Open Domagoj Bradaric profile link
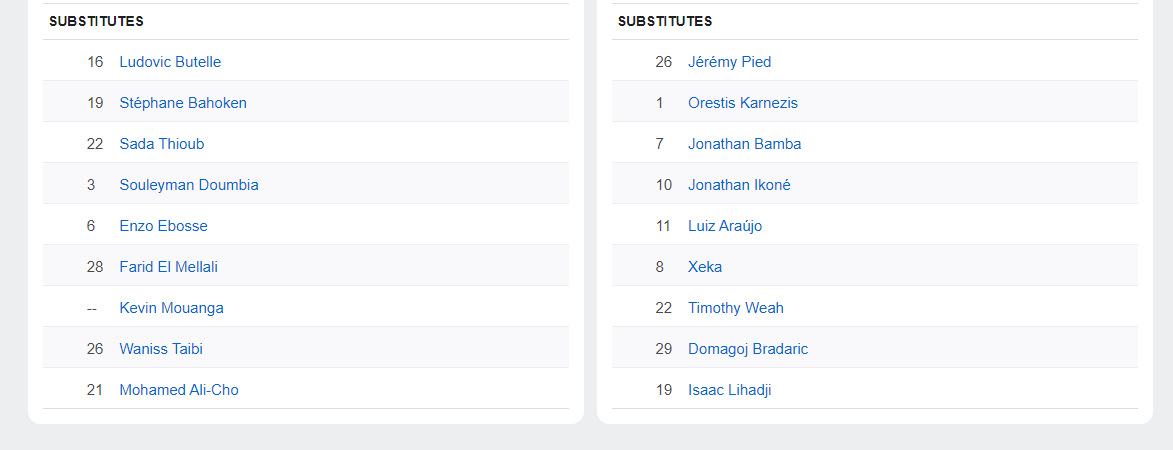This screenshot has height=450, width=1173. click(x=748, y=349)
